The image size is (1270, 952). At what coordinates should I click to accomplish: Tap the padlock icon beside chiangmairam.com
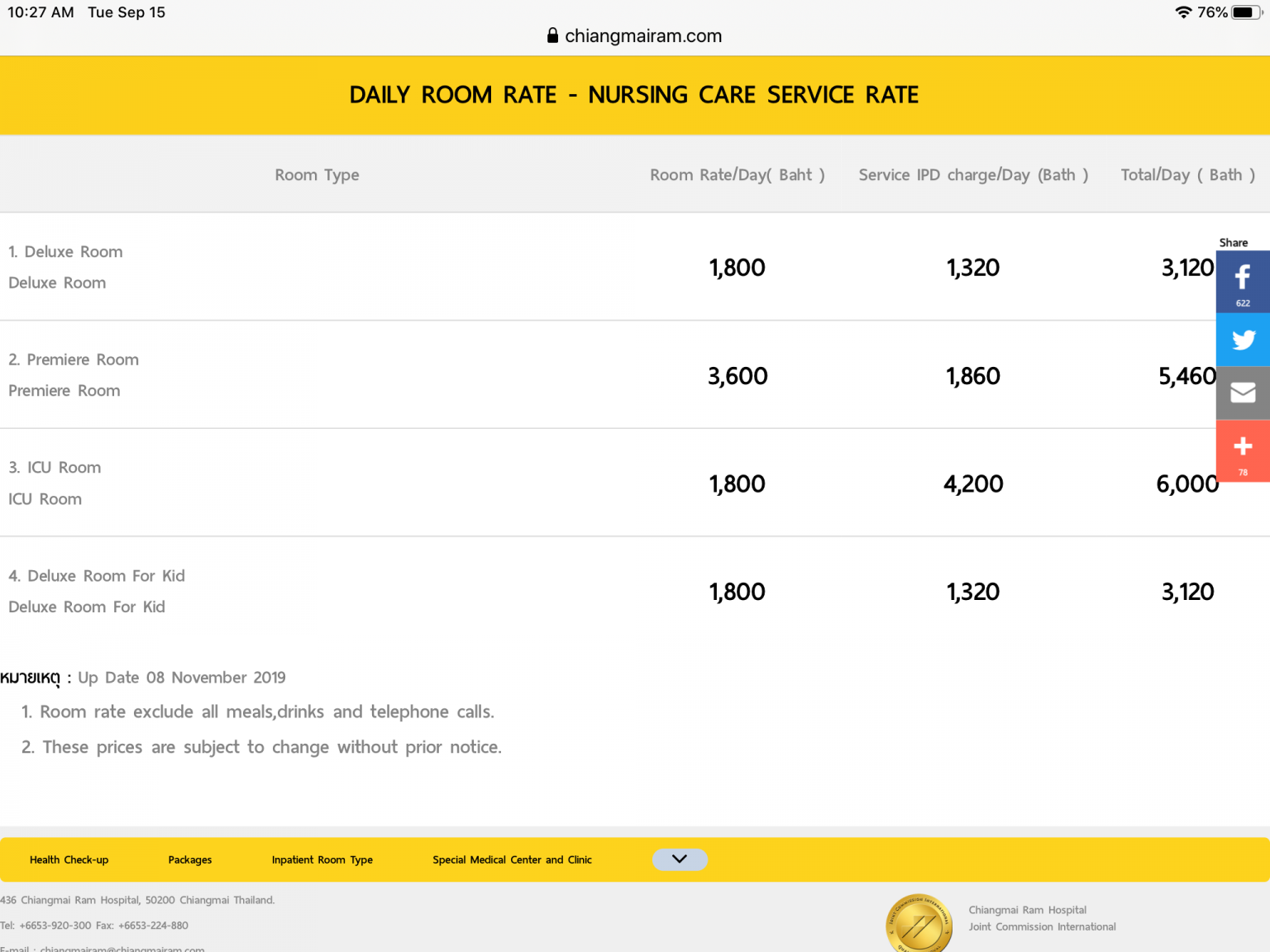552,36
